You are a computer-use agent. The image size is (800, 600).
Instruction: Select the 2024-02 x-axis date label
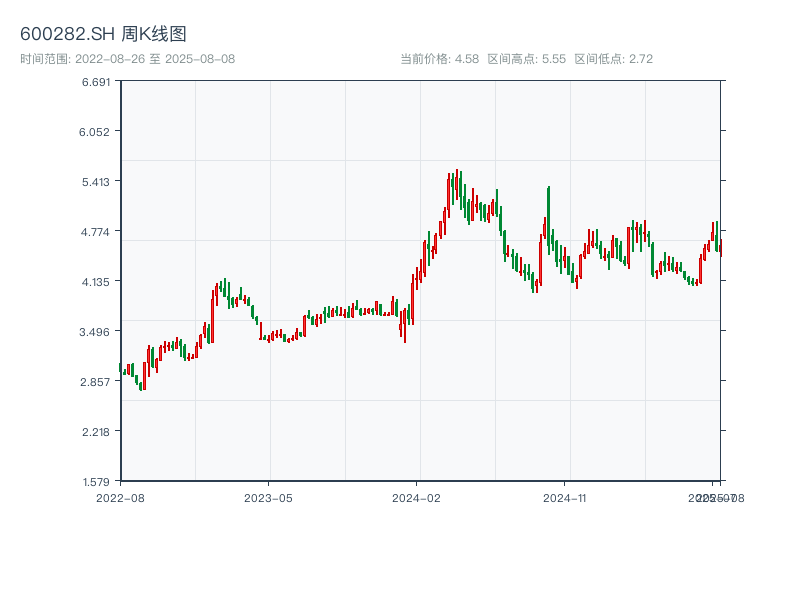coord(417,497)
